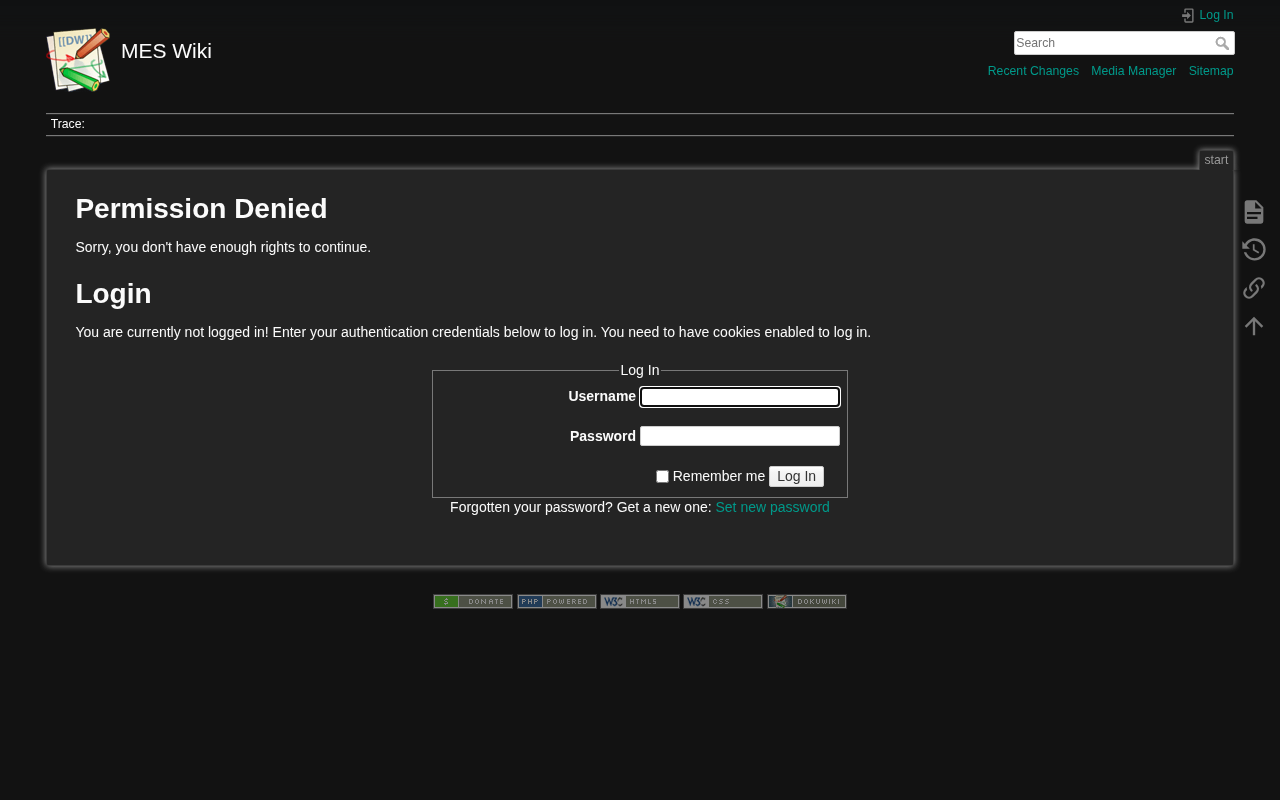Open the Sitemap menu item

tap(1210, 71)
